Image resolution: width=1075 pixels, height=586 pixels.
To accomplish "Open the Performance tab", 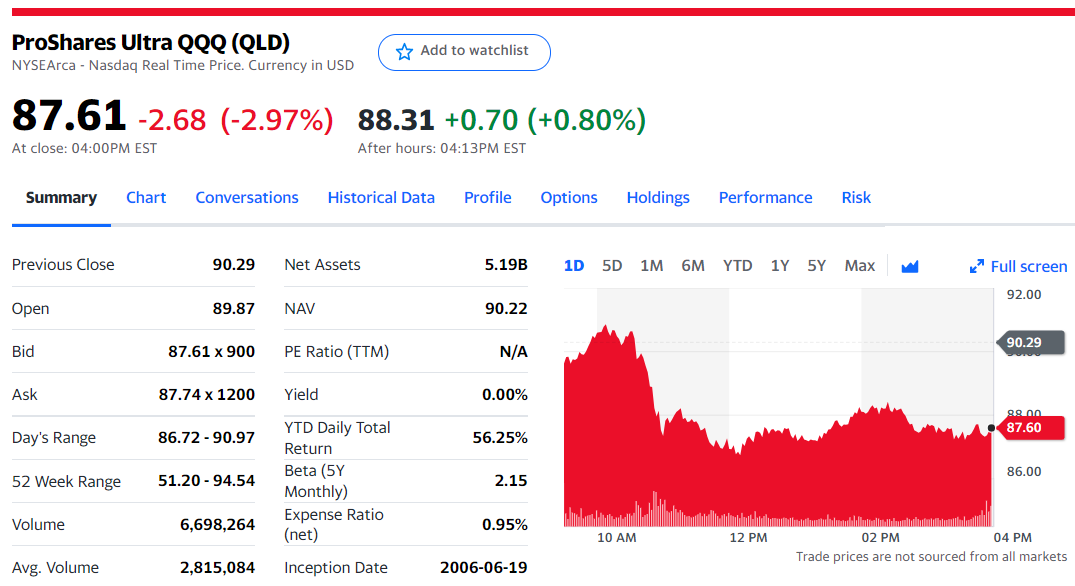I will [x=765, y=197].
